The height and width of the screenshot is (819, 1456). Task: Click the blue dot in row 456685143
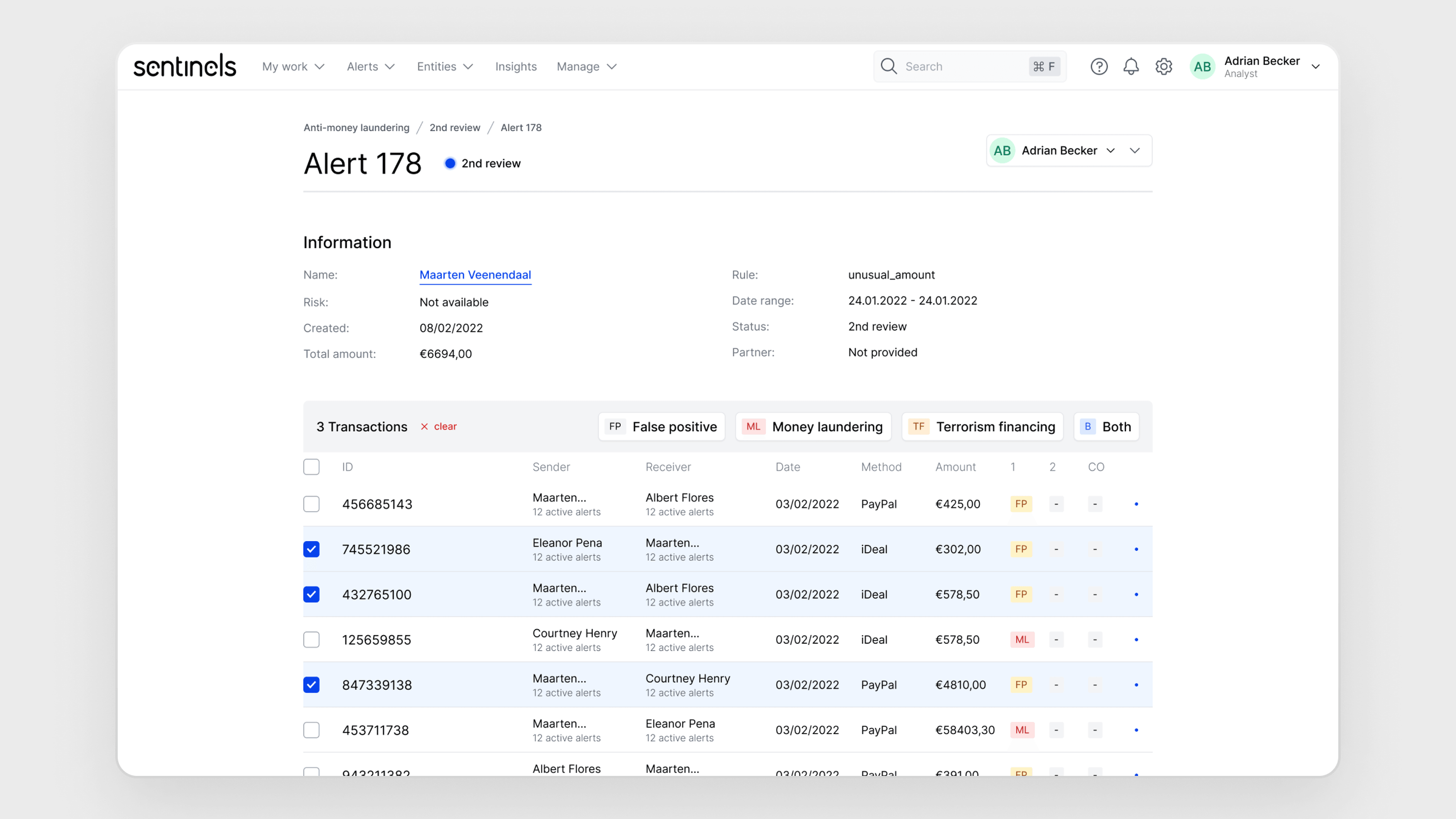(1136, 504)
